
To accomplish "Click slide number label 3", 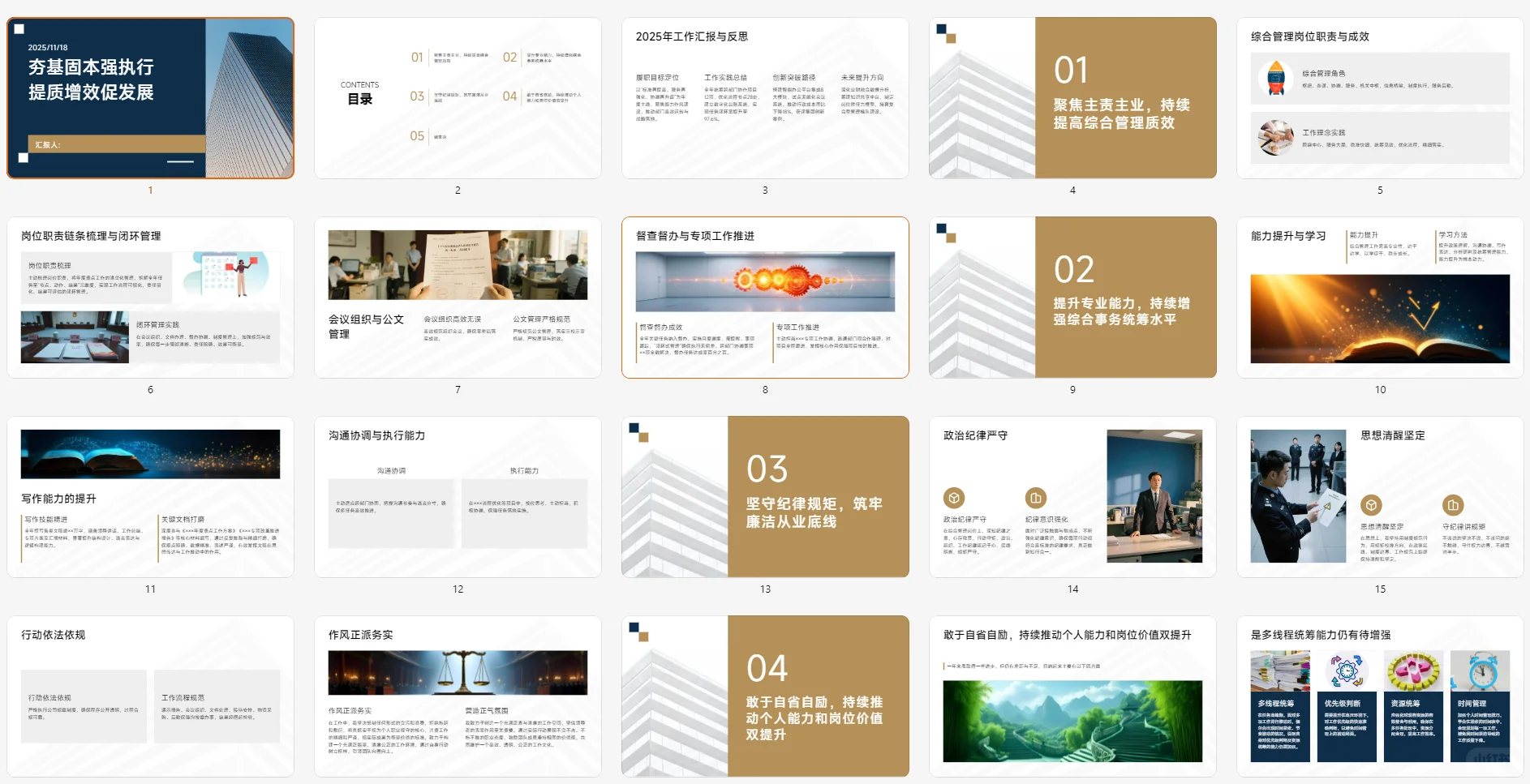I will (765, 191).
